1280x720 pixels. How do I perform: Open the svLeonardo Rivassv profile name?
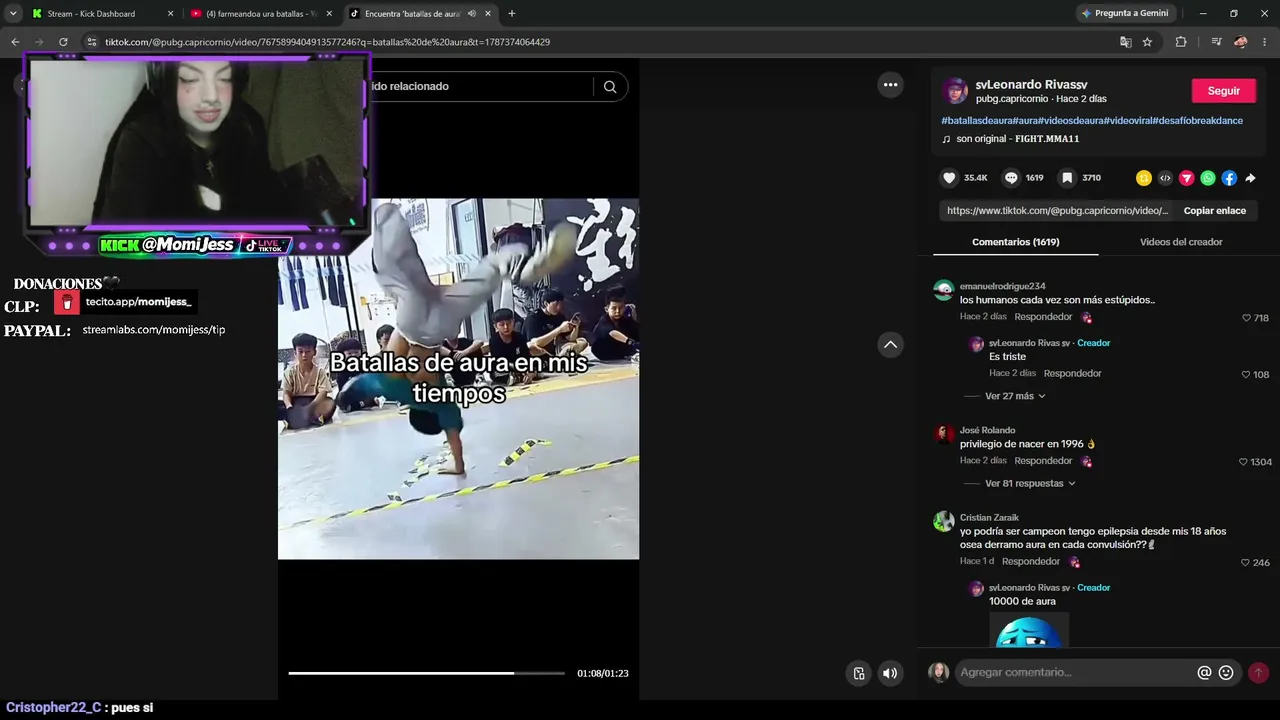tap(1031, 86)
